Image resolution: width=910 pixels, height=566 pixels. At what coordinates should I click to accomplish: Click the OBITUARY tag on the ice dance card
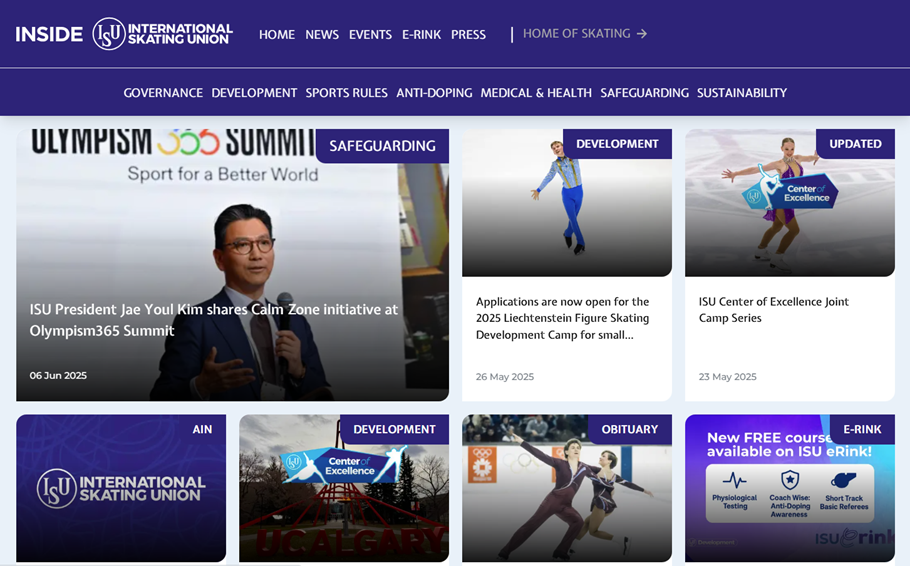pos(630,430)
